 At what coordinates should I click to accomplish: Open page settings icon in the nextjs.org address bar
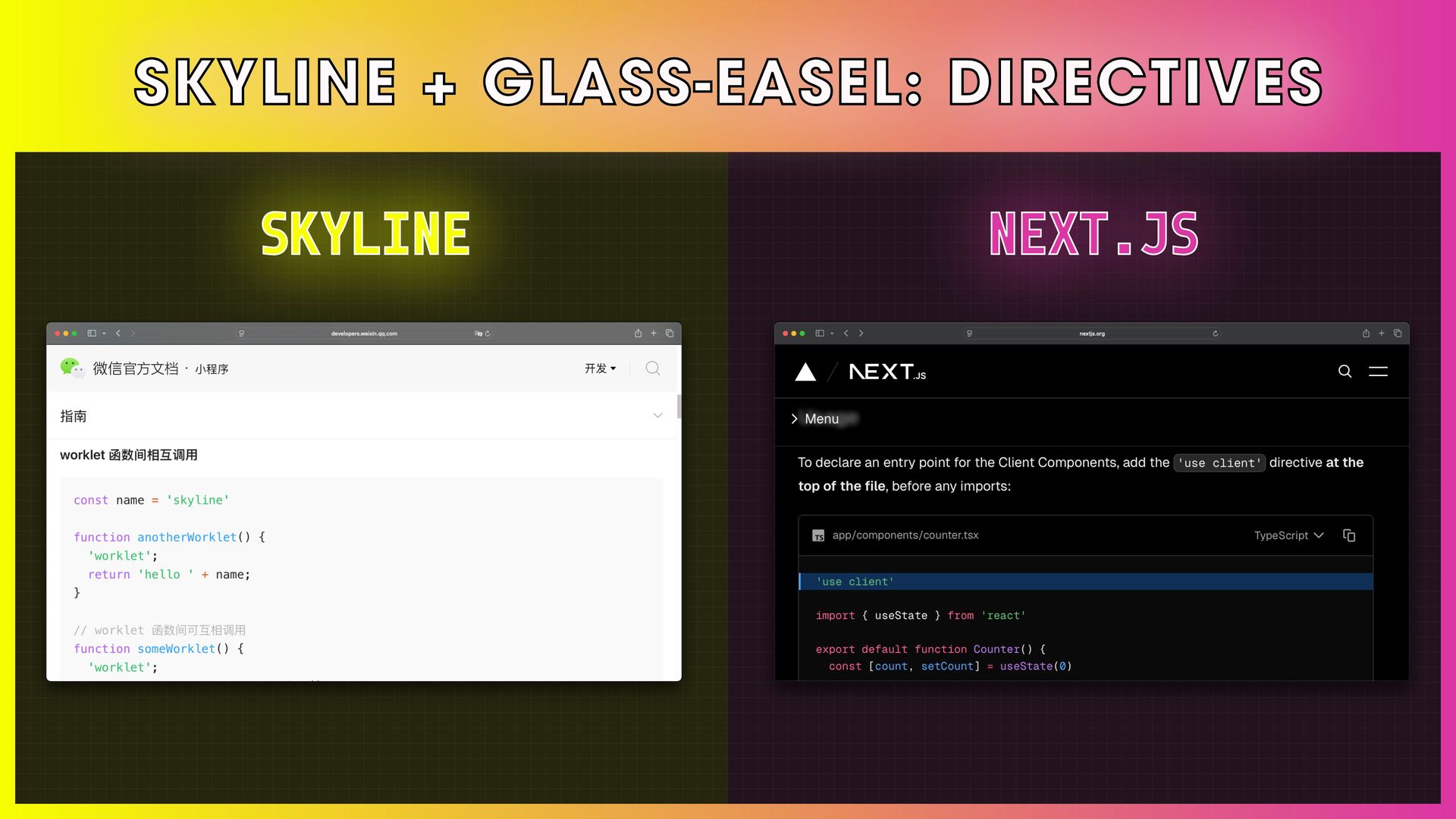pos(969,334)
